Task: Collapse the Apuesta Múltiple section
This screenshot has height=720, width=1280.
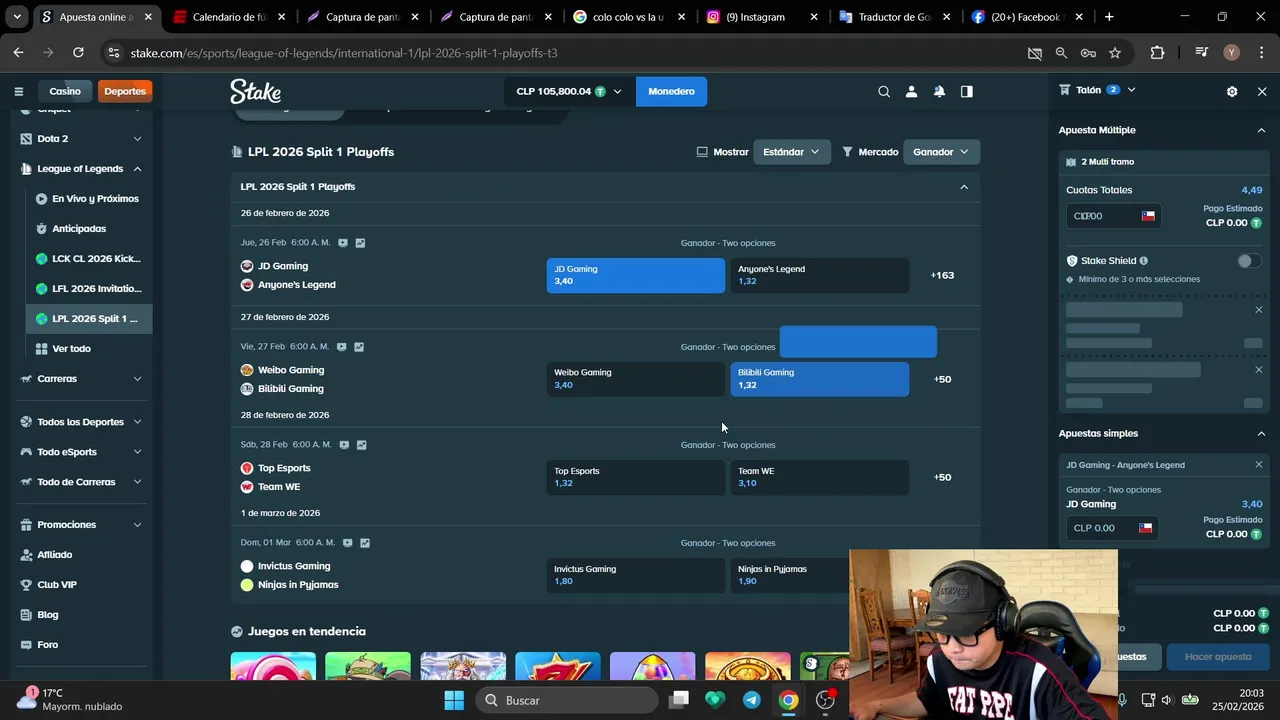Action: [1261, 130]
